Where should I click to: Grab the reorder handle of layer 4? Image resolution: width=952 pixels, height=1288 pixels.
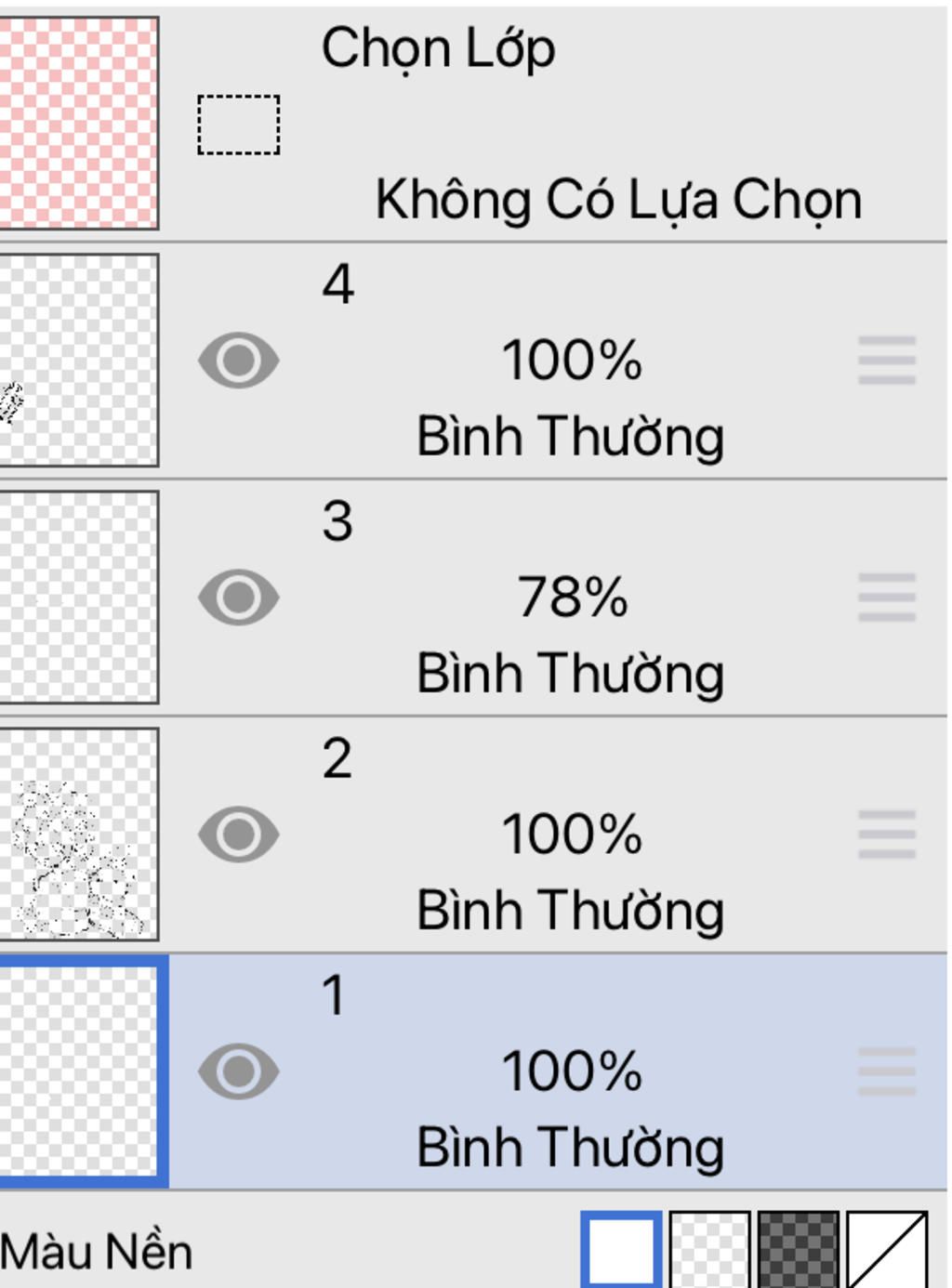coord(887,361)
